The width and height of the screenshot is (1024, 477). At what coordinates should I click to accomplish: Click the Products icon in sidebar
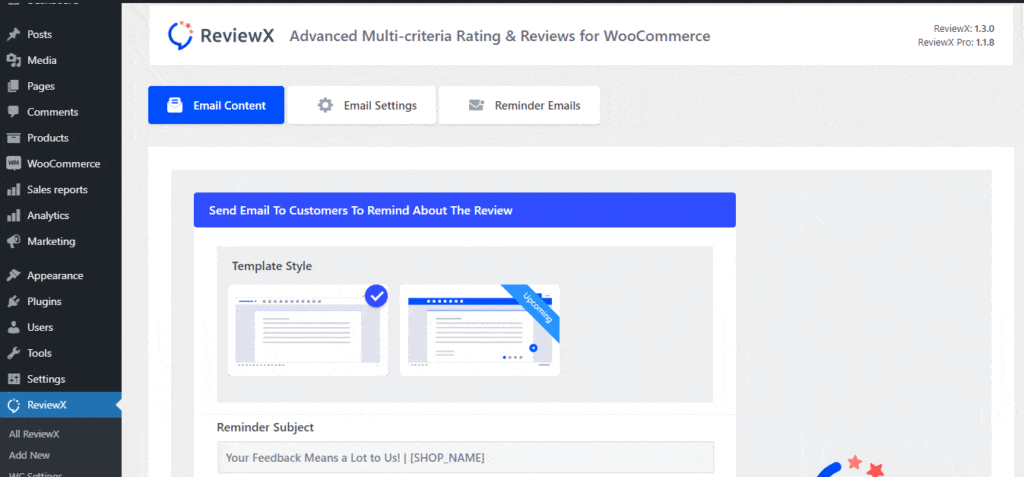13,138
